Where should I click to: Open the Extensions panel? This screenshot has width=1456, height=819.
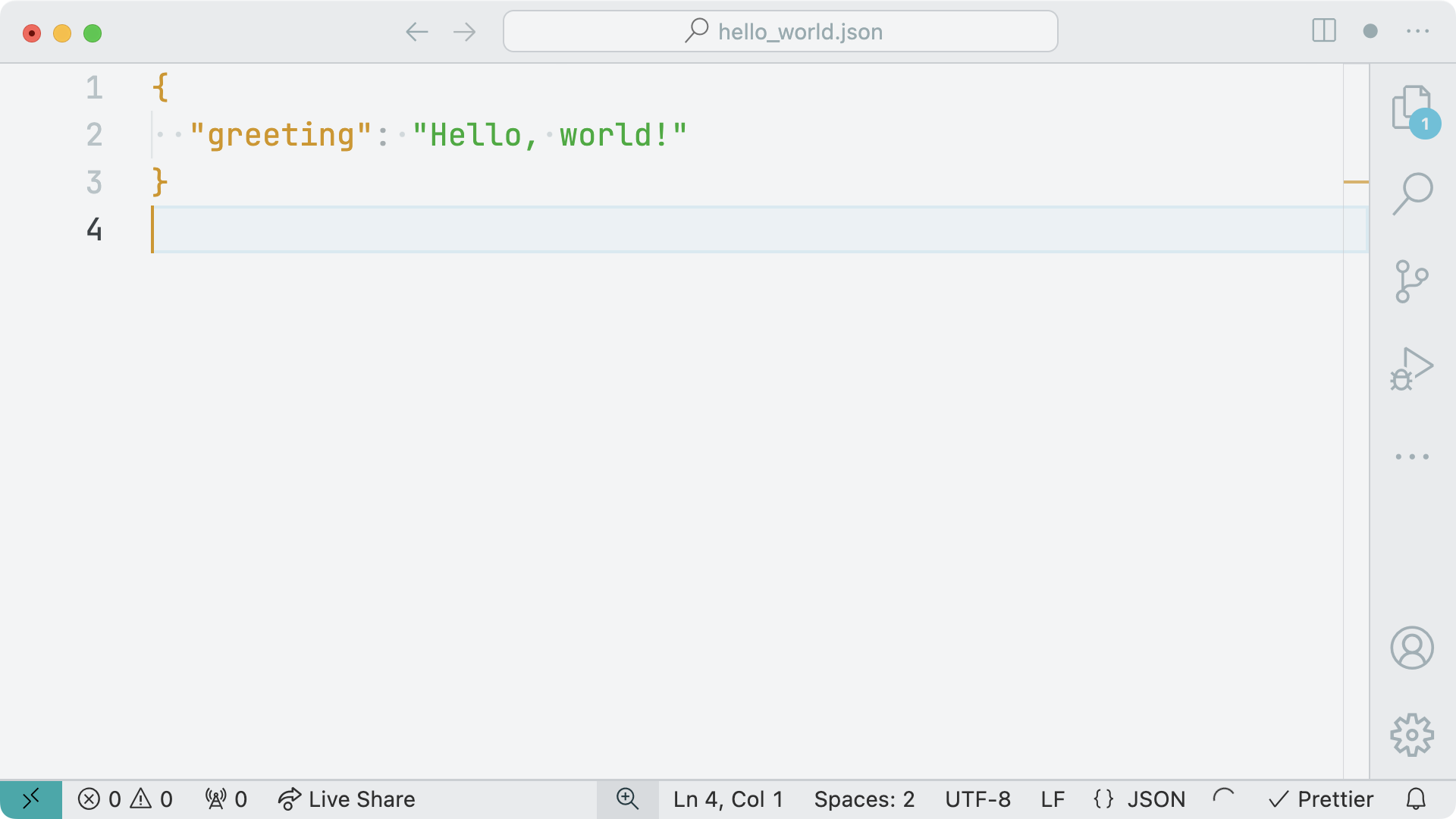[x=1413, y=455]
